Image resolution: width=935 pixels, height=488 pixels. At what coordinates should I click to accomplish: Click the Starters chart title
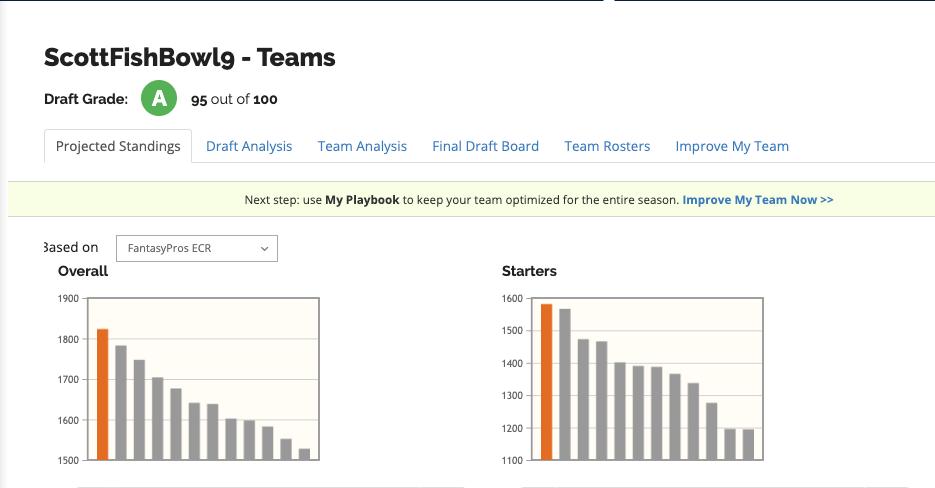click(529, 271)
